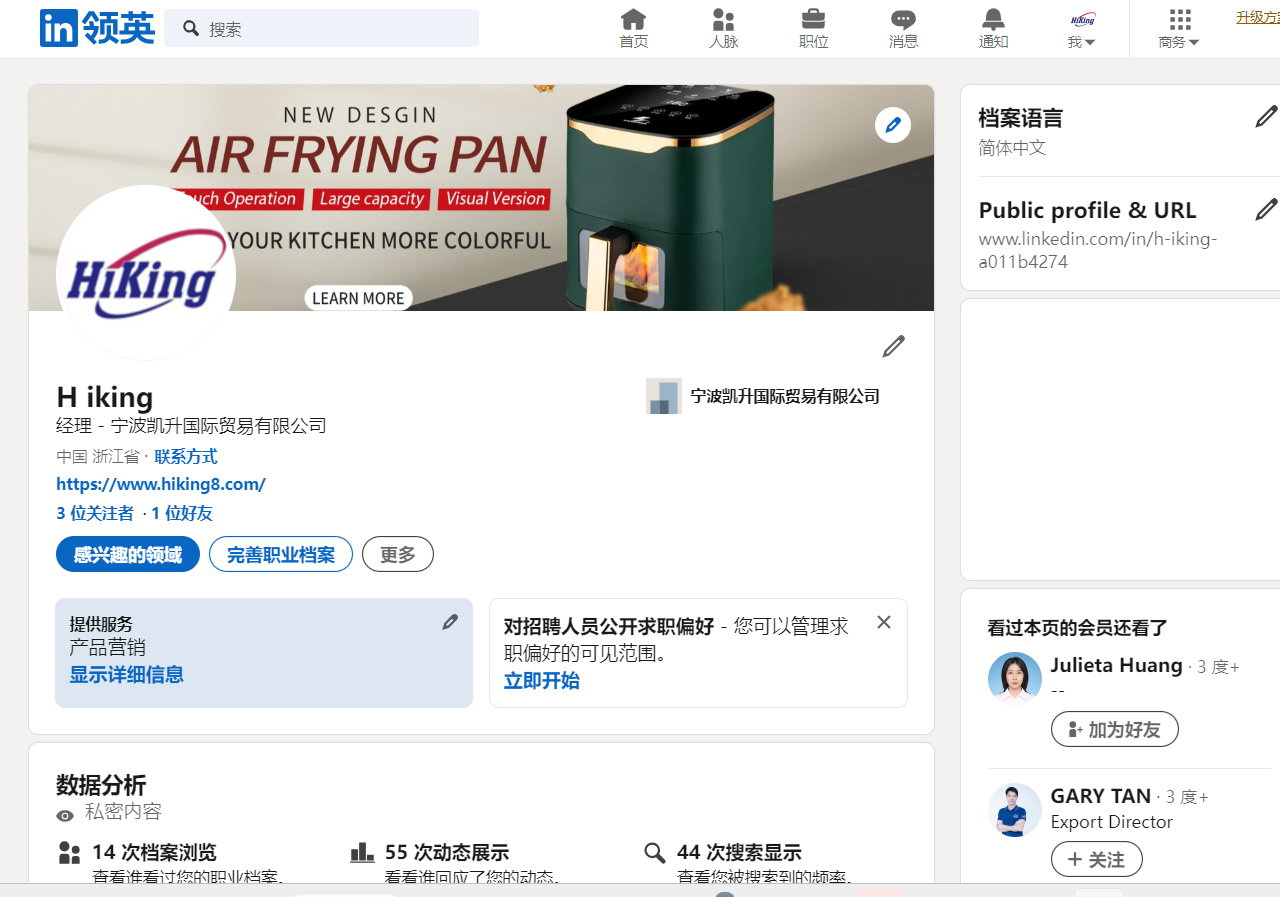Click the 简体中文 language text
The width and height of the screenshot is (1280, 897).
[1012, 148]
